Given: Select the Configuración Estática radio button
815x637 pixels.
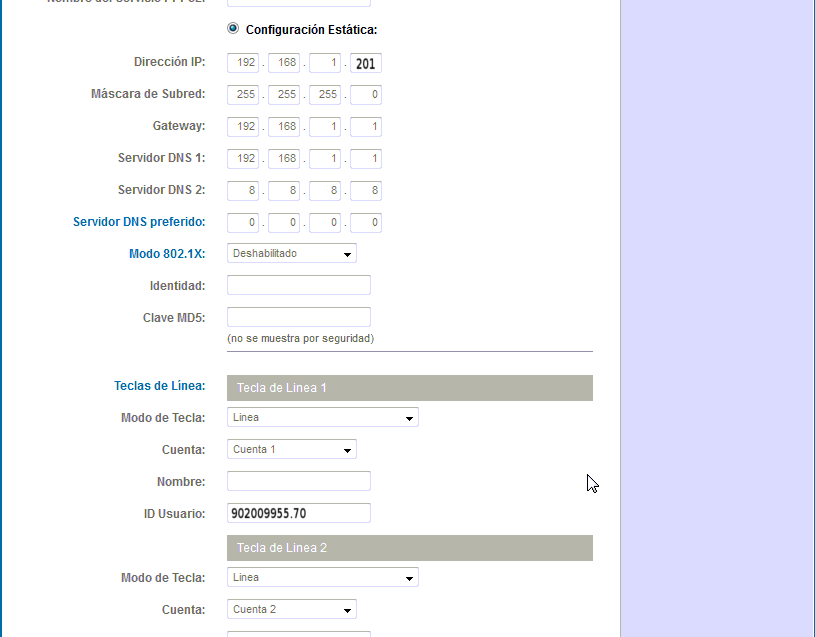Looking at the screenshot, I should click(x=233, y=28).
